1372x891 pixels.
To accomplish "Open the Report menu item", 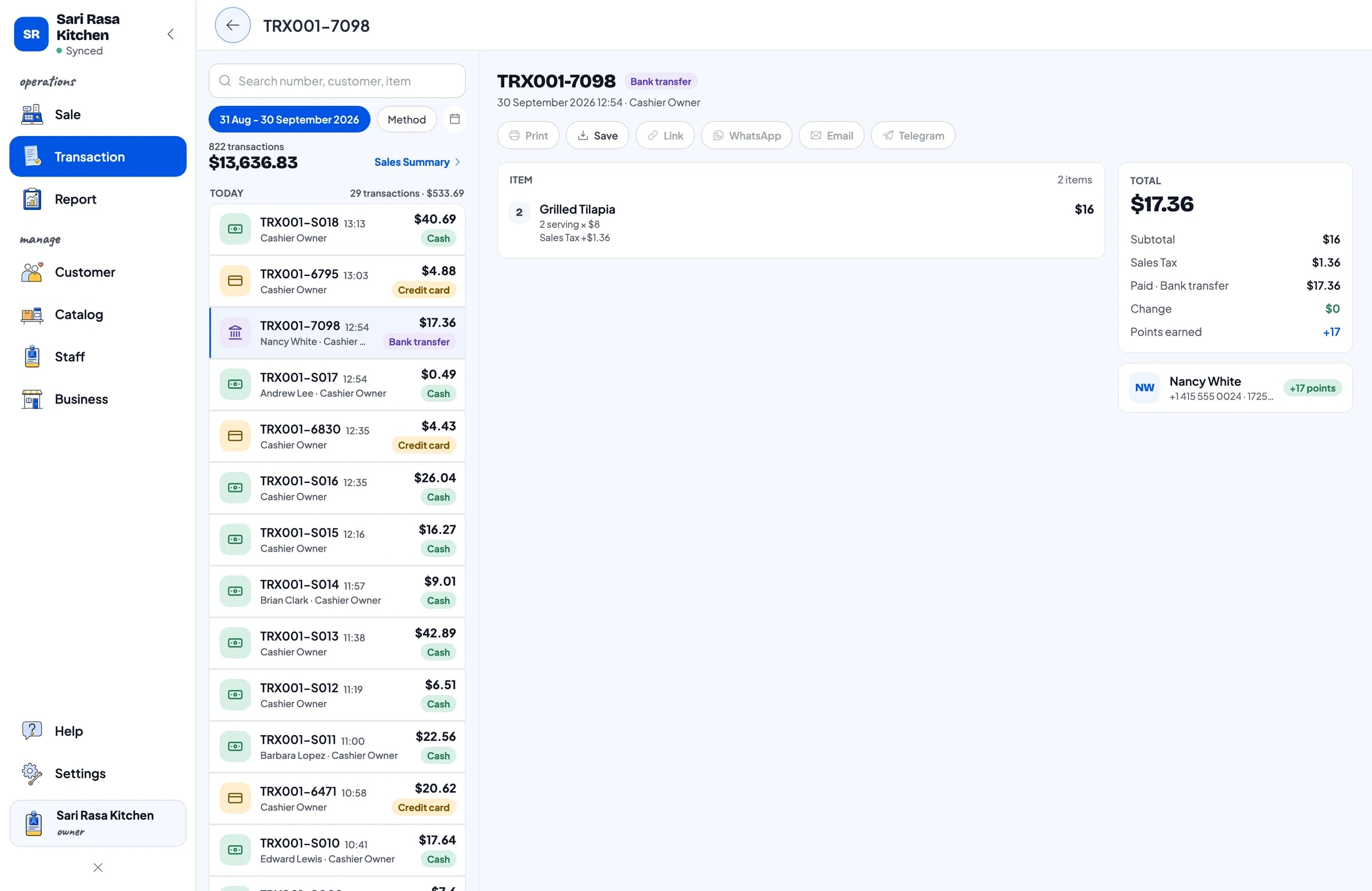I will (x=98, y=199).
